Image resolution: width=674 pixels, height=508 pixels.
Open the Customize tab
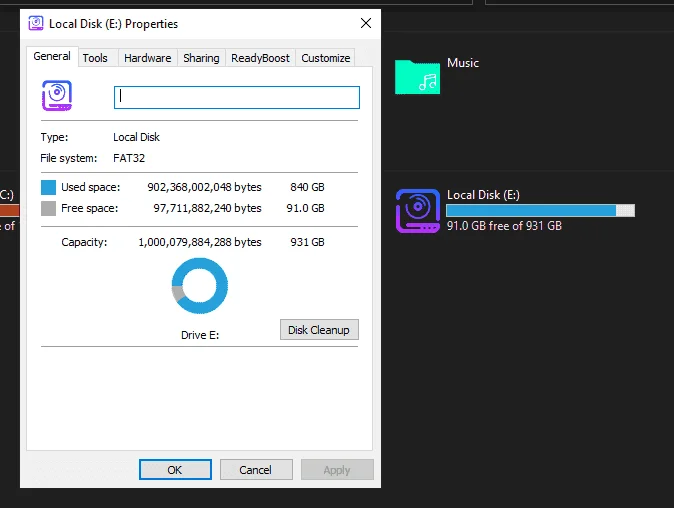tap(325, 58)
